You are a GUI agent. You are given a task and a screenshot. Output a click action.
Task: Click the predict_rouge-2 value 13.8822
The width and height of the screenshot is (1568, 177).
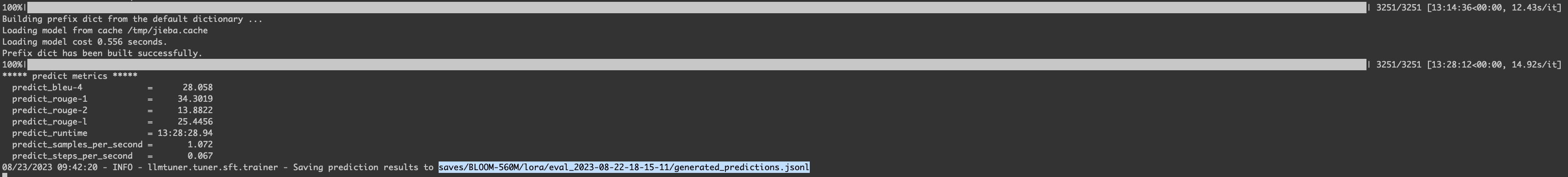(x=196, y=110)
